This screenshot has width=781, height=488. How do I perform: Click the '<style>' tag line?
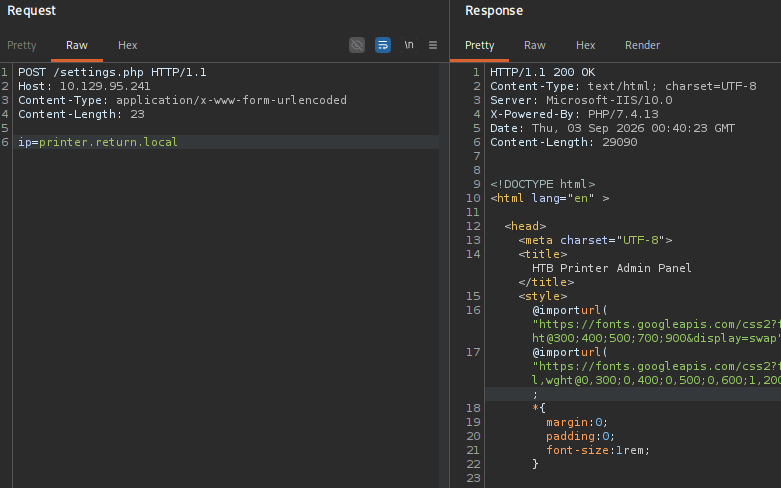pos(542,296)
